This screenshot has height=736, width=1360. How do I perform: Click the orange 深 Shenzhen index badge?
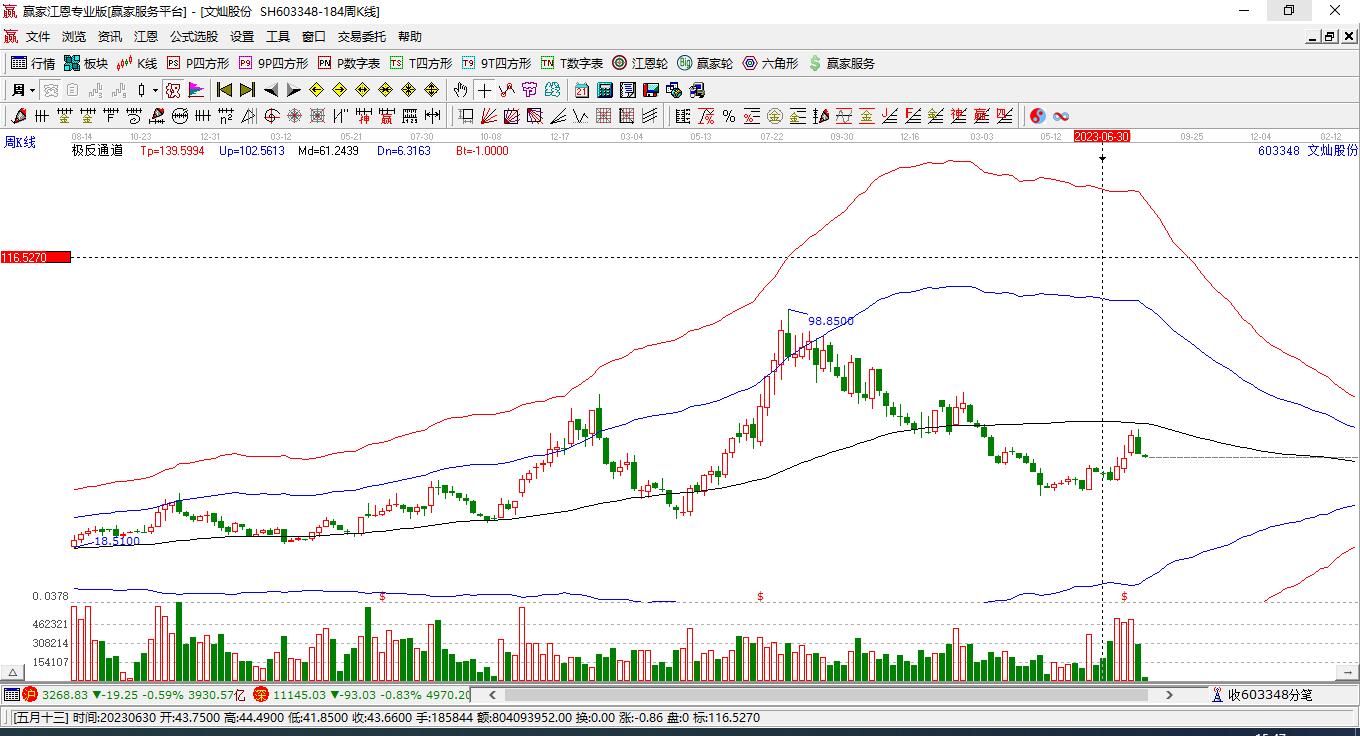(260, 694)
